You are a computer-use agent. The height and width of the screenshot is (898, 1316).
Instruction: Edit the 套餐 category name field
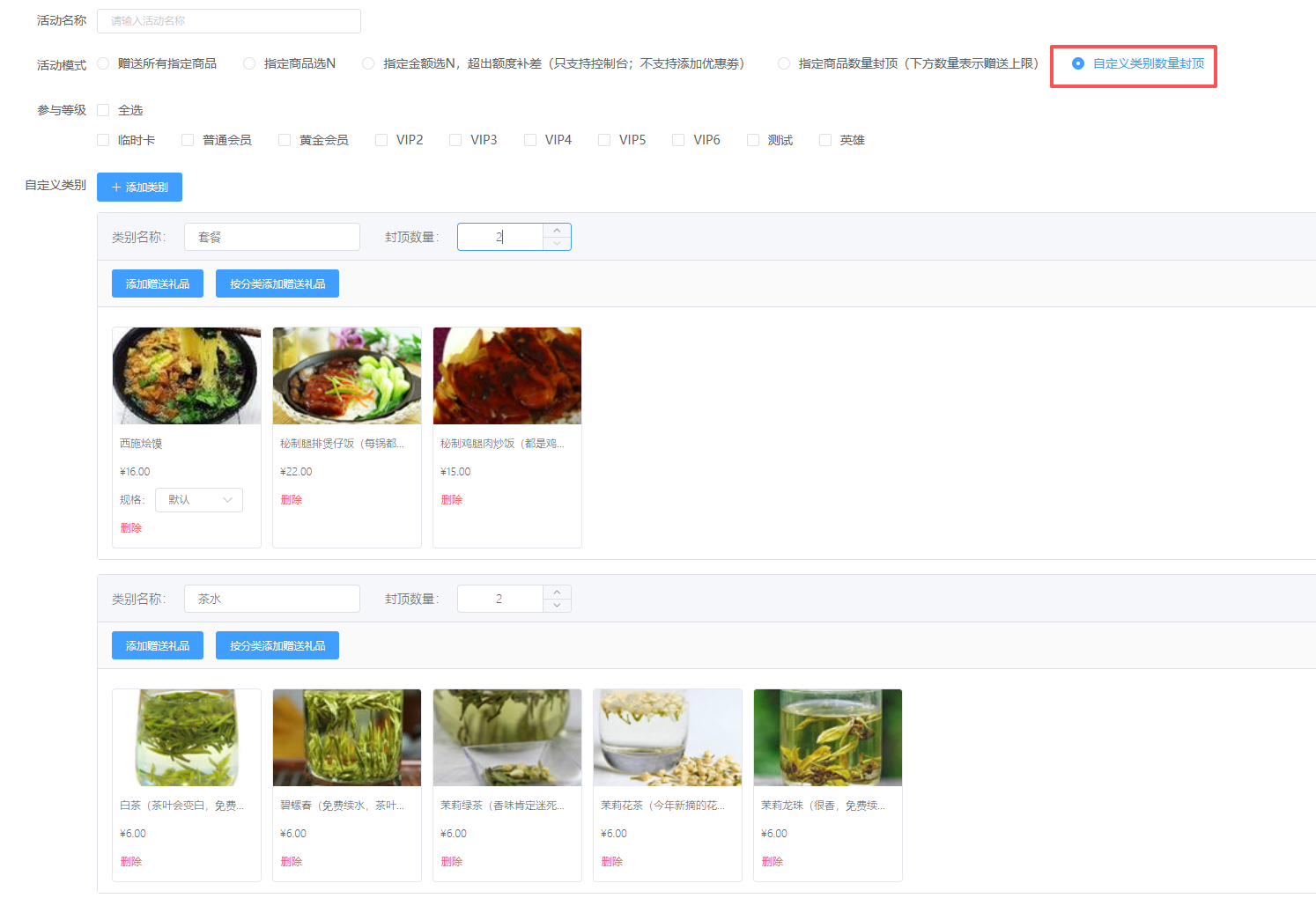272,237
